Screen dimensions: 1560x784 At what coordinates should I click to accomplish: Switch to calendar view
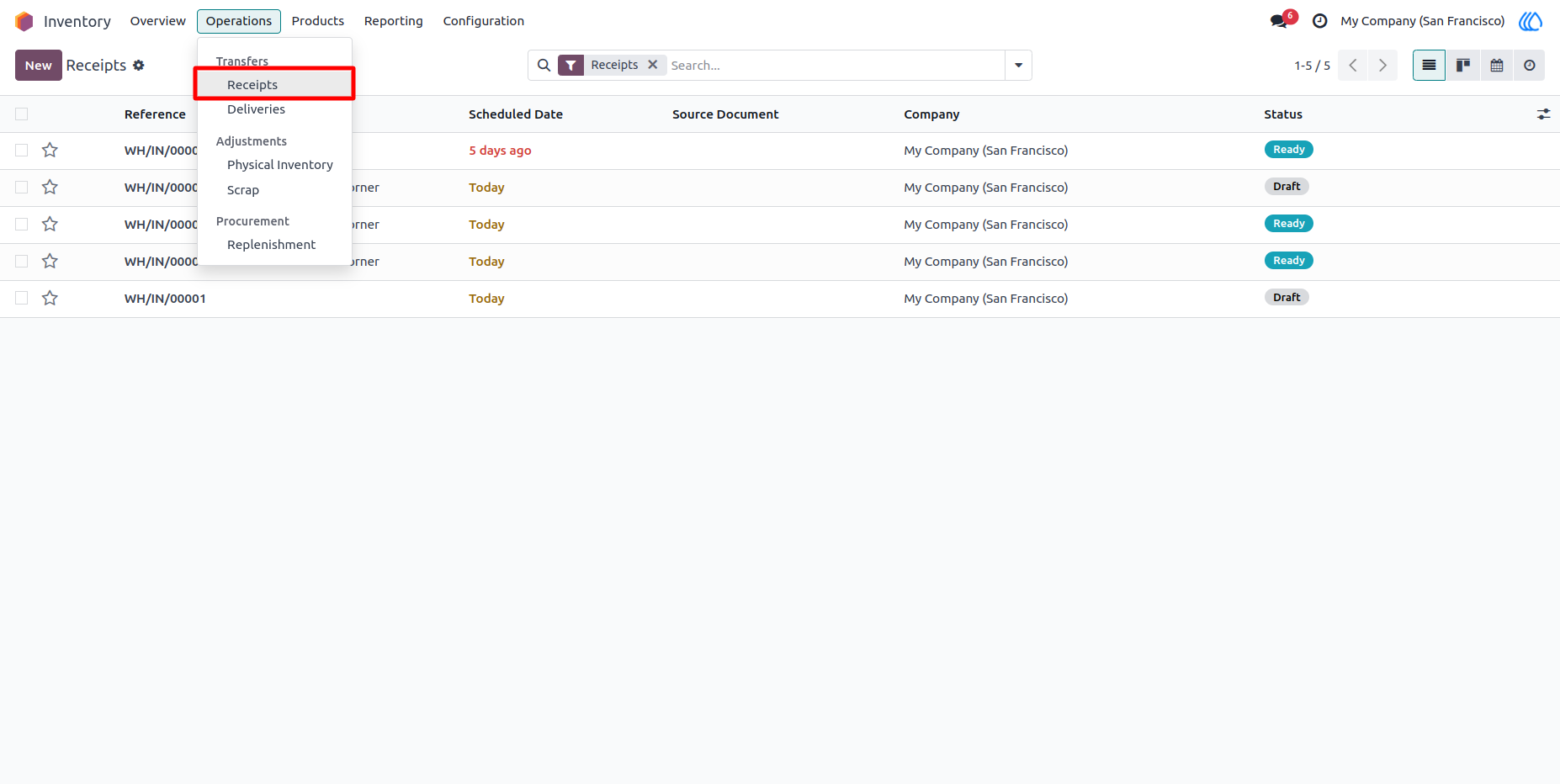pyautogui.click(x=1497, y=66)
